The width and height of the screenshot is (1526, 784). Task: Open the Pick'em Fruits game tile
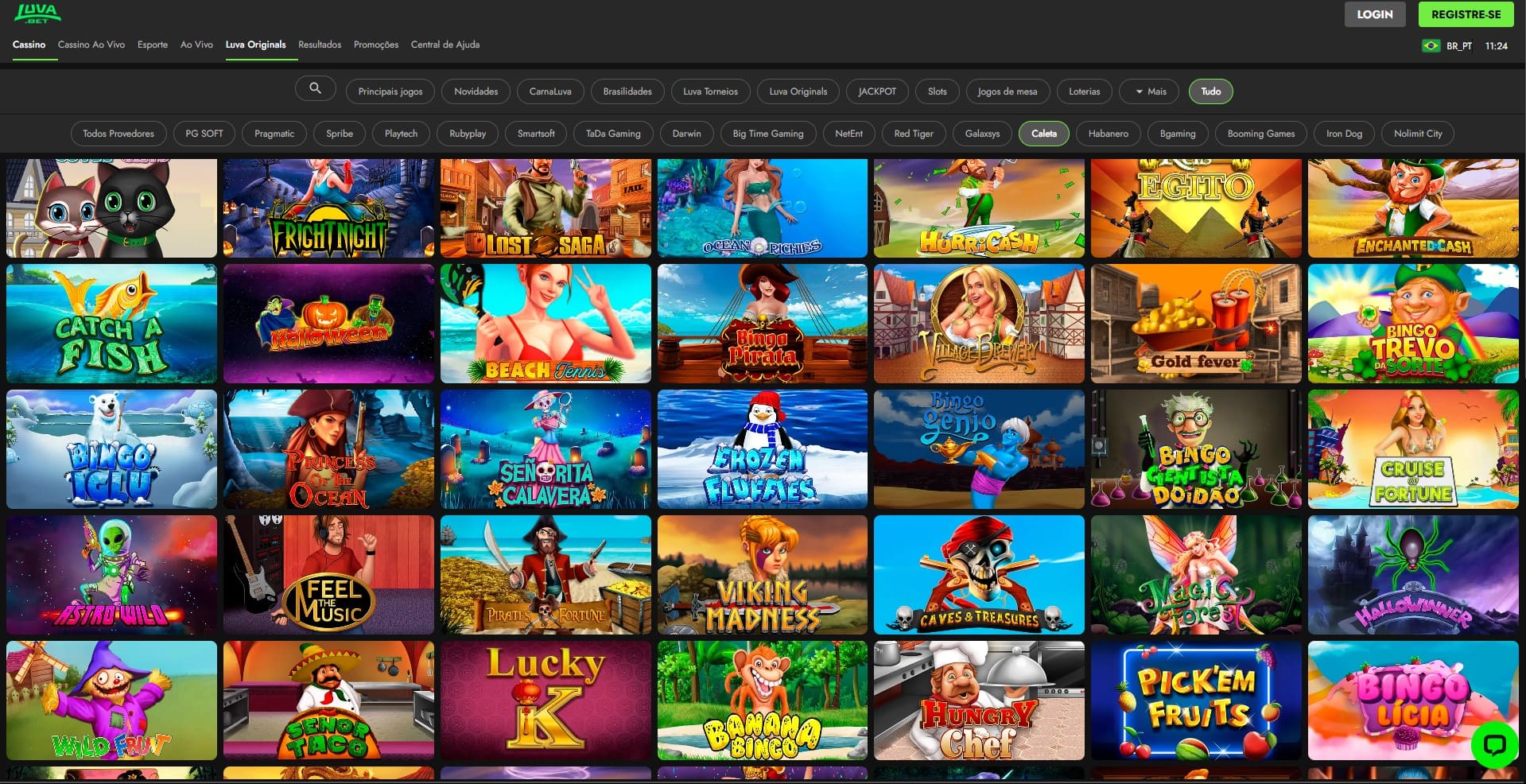pyautogui.click(x=1196, y=701)
